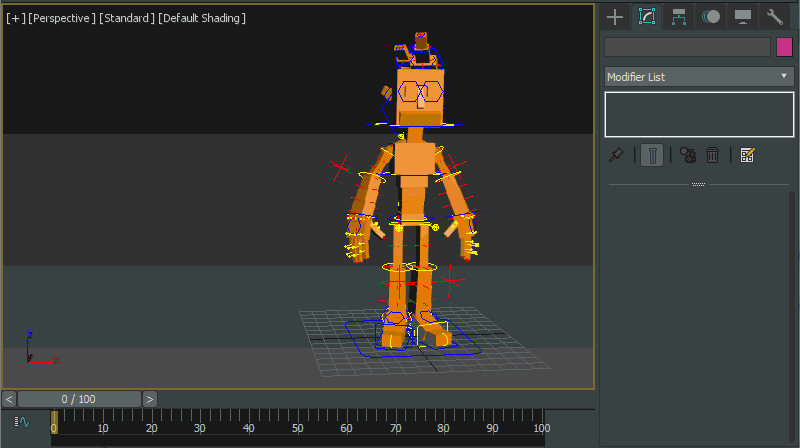Image resolution: width=800 pixels, height=448 pixels.
Task: Toggle Show End Result in stack
Action: coord(651,155)
